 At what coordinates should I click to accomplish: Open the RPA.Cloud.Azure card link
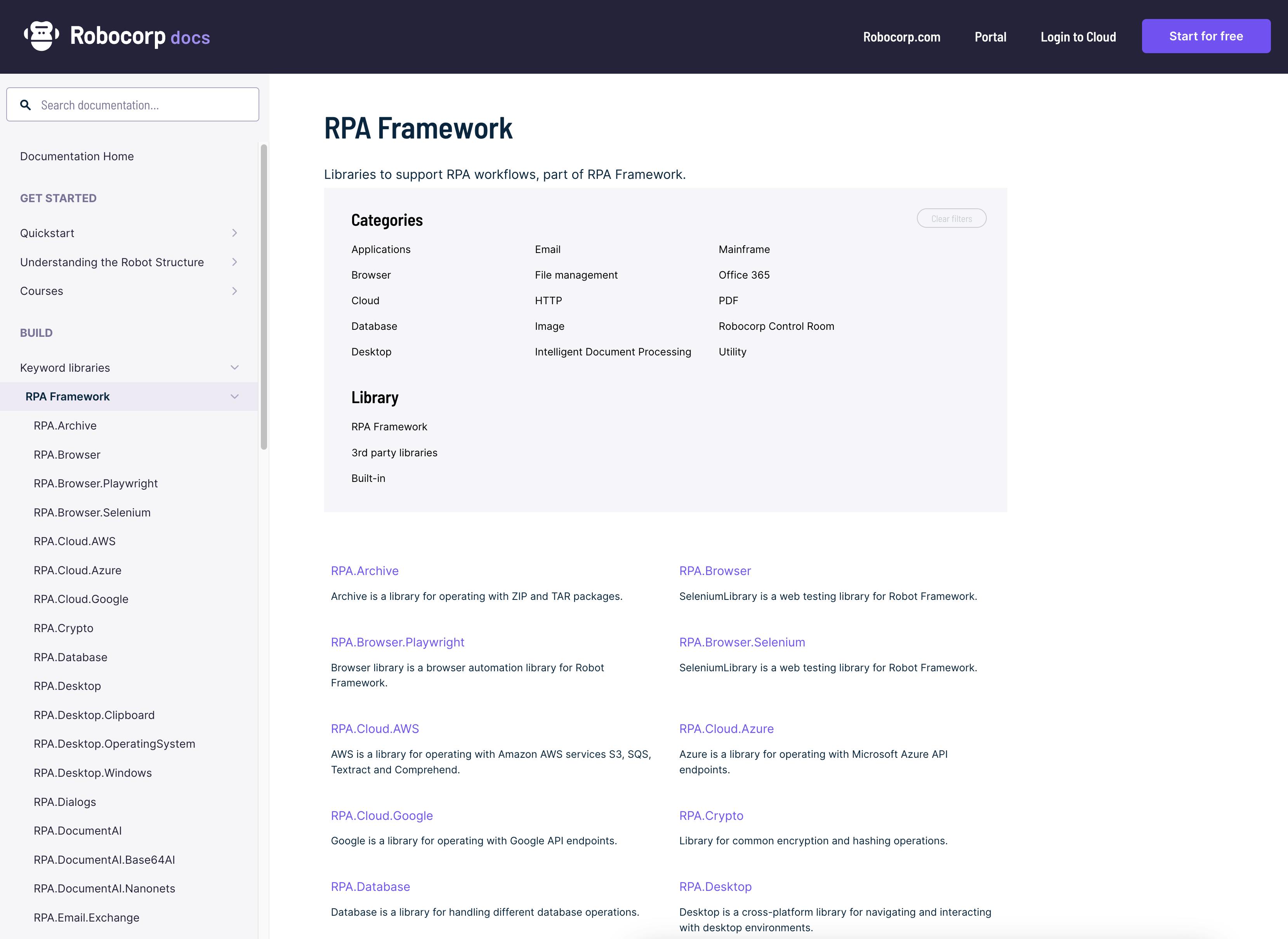(x=726, y=729)
